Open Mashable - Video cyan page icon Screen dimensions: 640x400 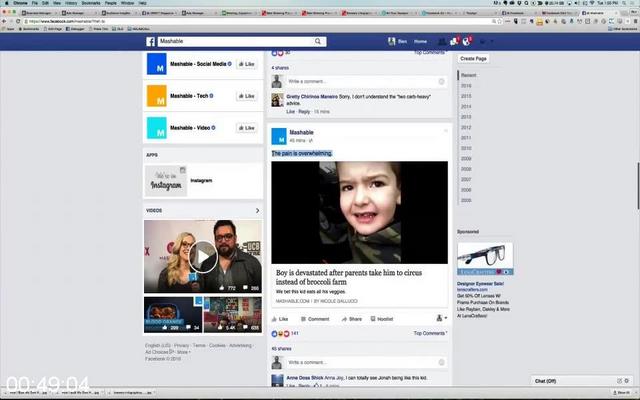(157, 128)
